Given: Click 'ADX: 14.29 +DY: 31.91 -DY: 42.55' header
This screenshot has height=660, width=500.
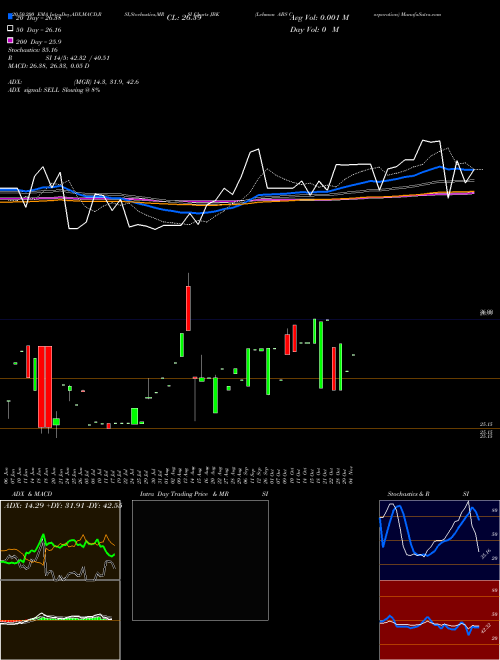Looking at the screenshot, I should point(63,506).
